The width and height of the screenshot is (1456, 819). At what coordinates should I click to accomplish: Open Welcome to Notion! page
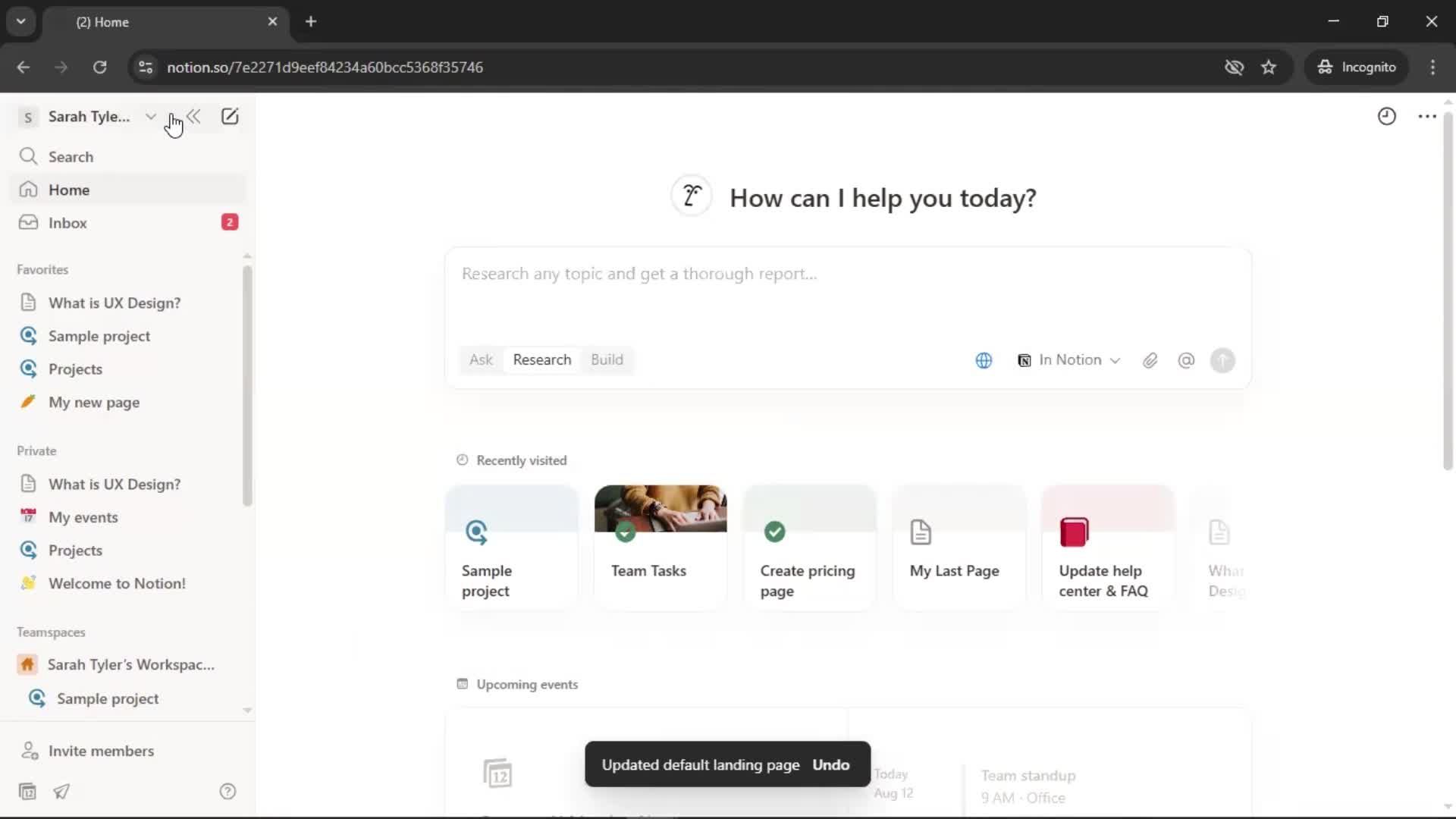(127, 584)
